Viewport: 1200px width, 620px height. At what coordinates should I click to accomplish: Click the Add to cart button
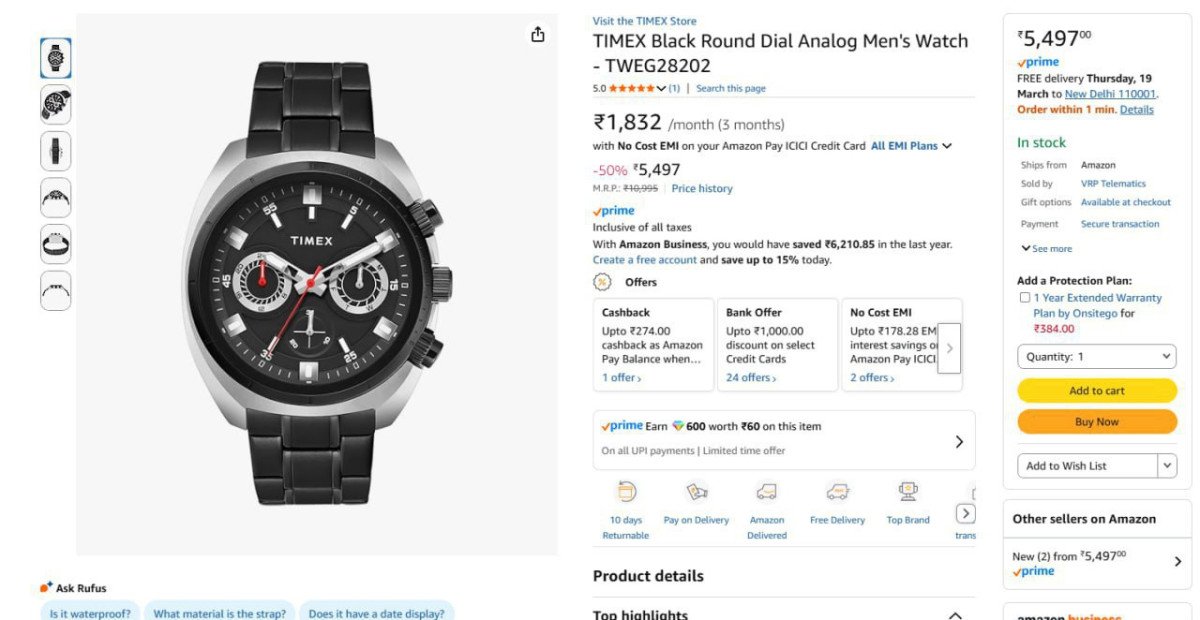1096,390
